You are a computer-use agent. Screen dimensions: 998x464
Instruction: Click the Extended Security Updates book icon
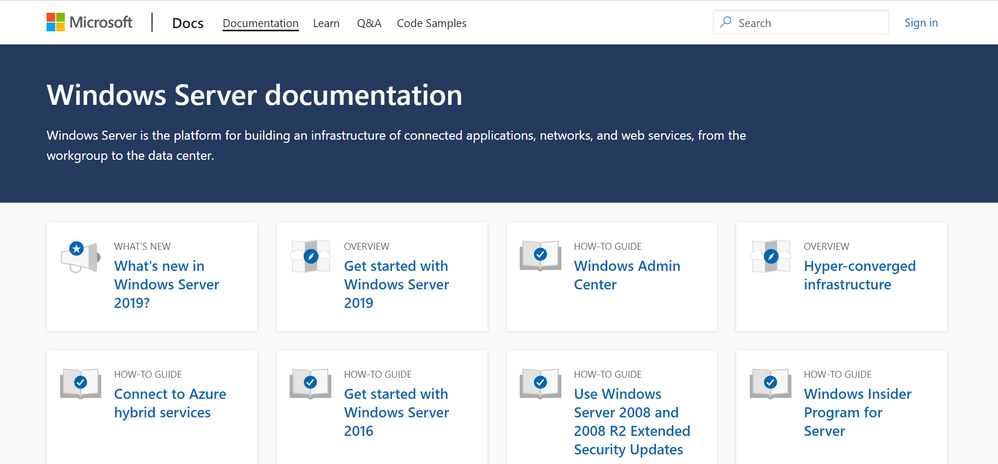[x=540, y=384]
